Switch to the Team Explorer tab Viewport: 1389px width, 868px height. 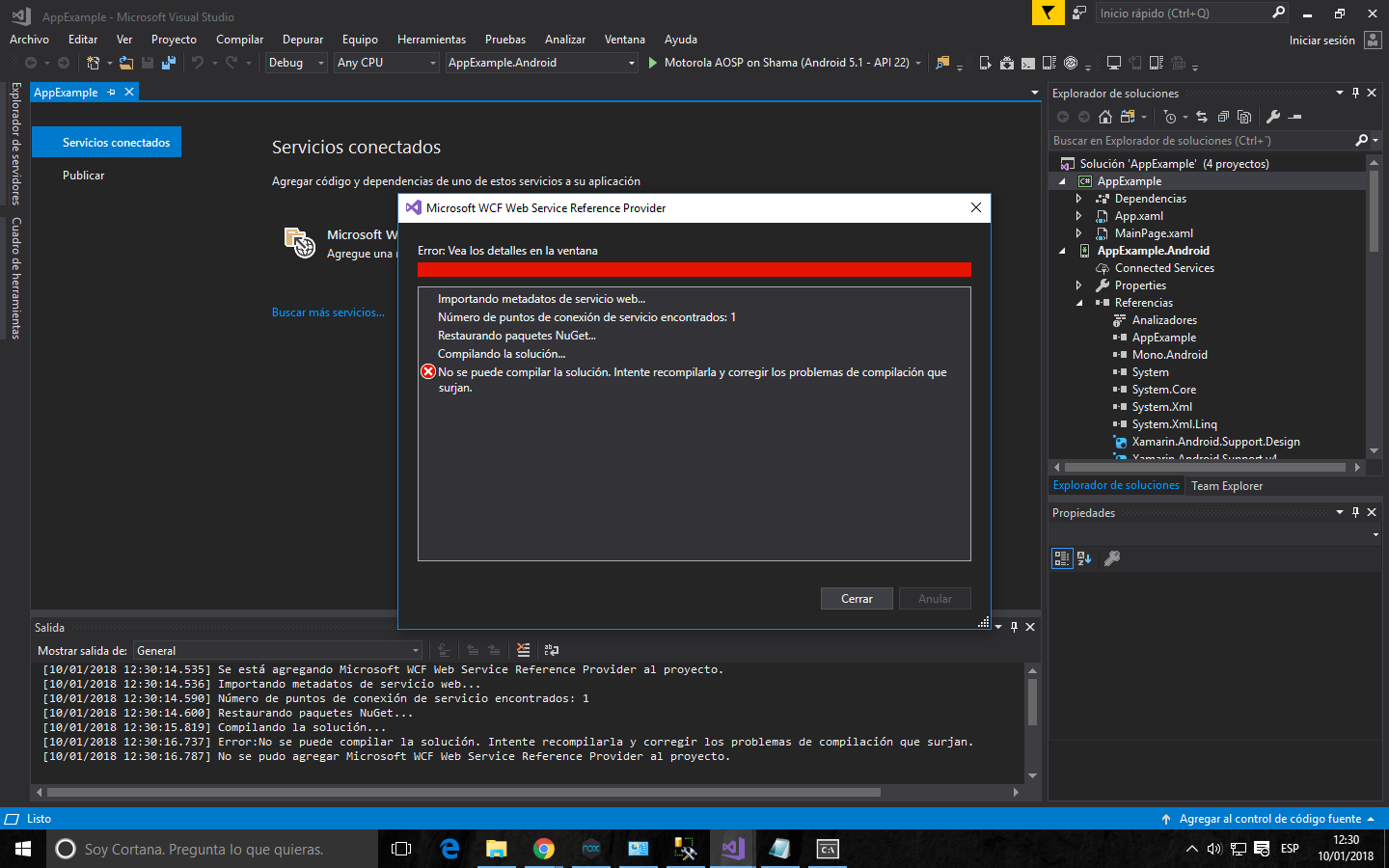[x=1227, y=485]
